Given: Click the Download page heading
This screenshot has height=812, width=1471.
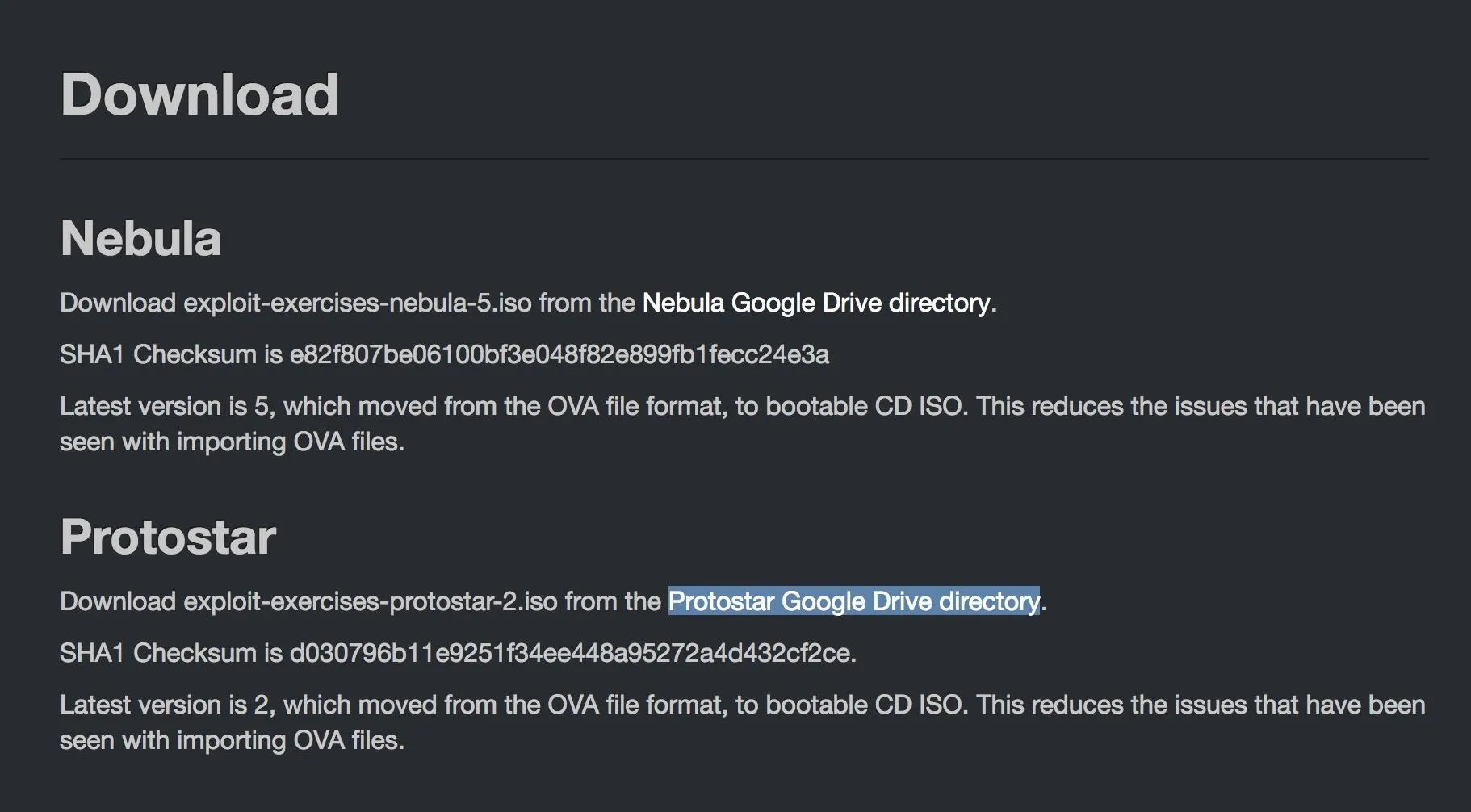Looking at the screenshot, I should point(199,94).
